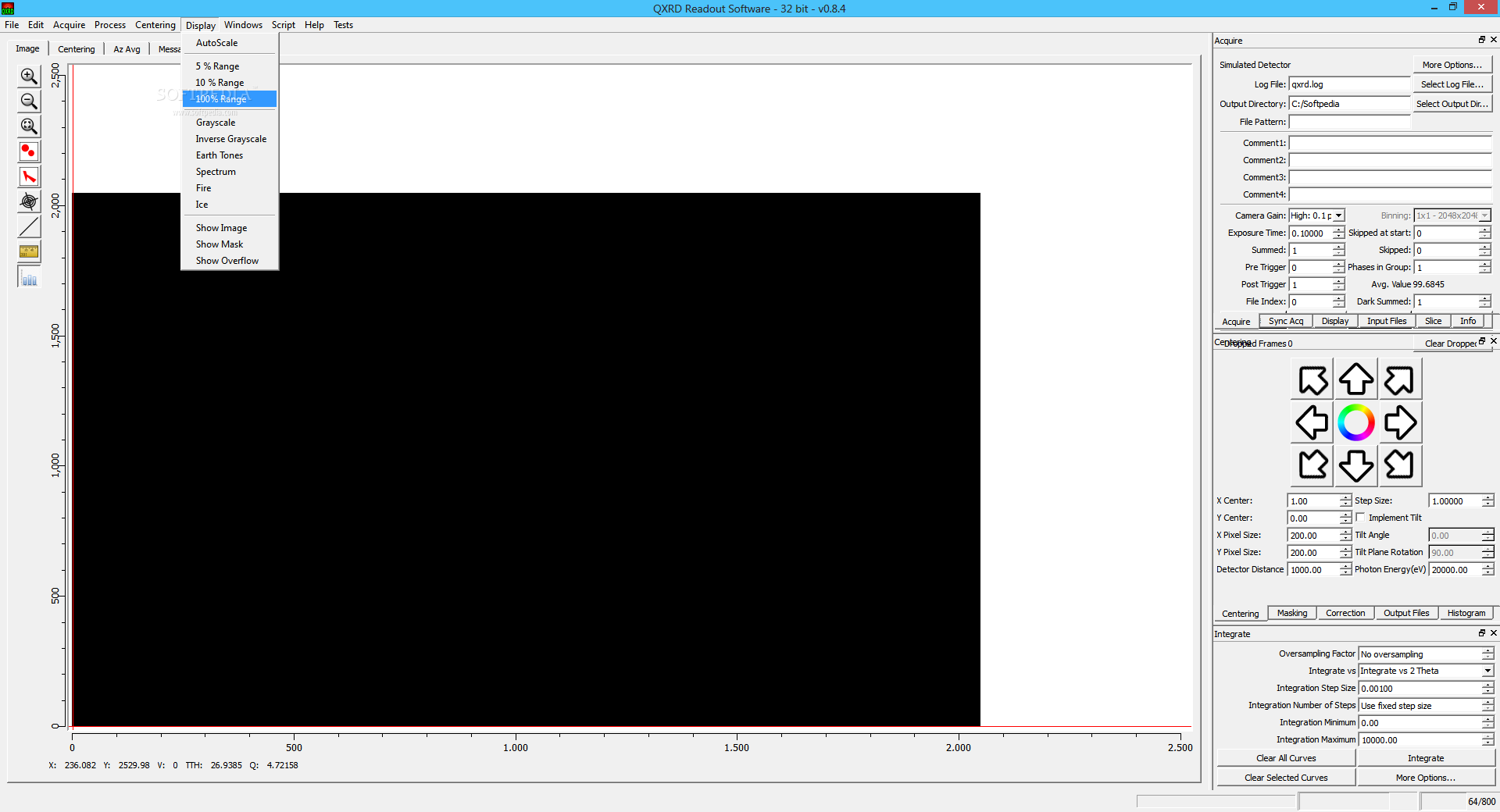This screenshot has height=812, width=1500.
Task: Move center left with the left arrow
Action: pyautogui.click(x=1312, y=422)
